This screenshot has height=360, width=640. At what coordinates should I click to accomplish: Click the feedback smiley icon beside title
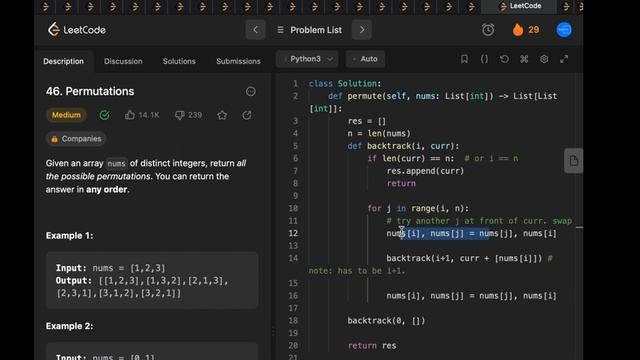pos(251,91)
